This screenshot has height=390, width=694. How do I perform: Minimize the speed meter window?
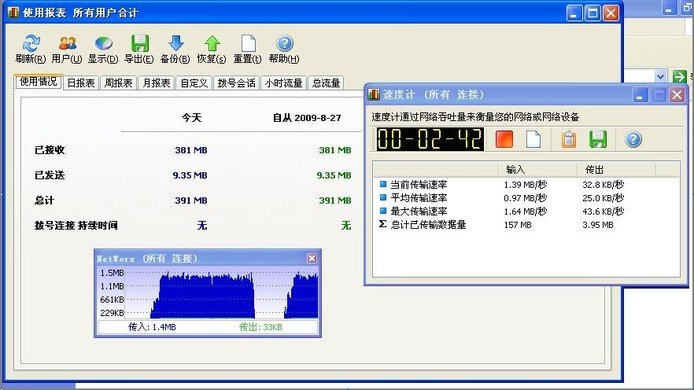(639, 94)
